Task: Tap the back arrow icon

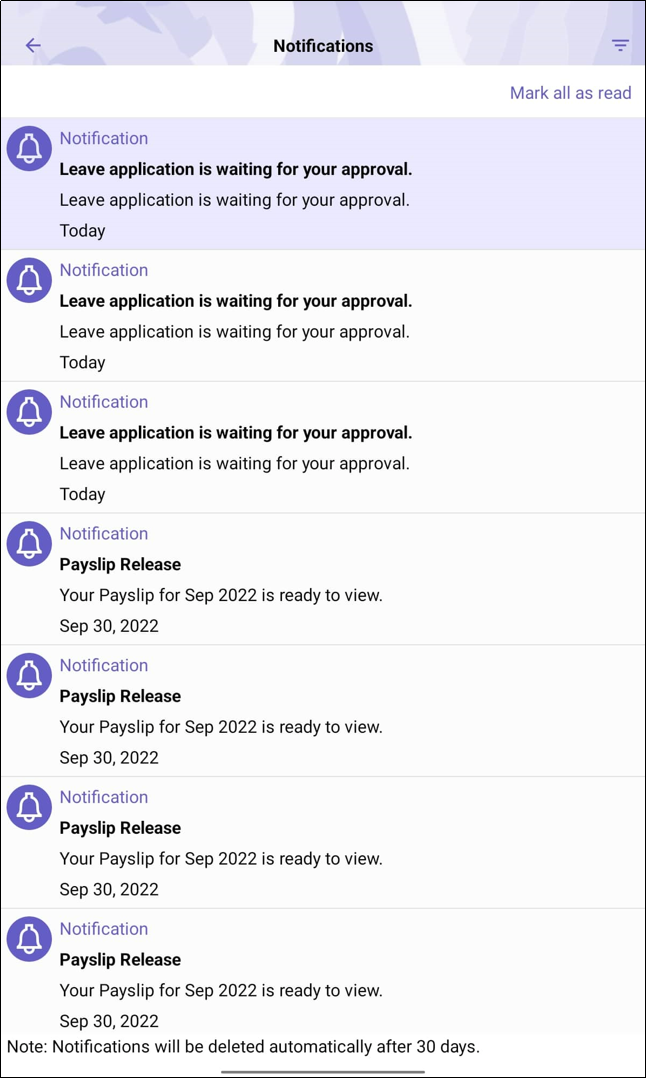Action: [33, 45]
